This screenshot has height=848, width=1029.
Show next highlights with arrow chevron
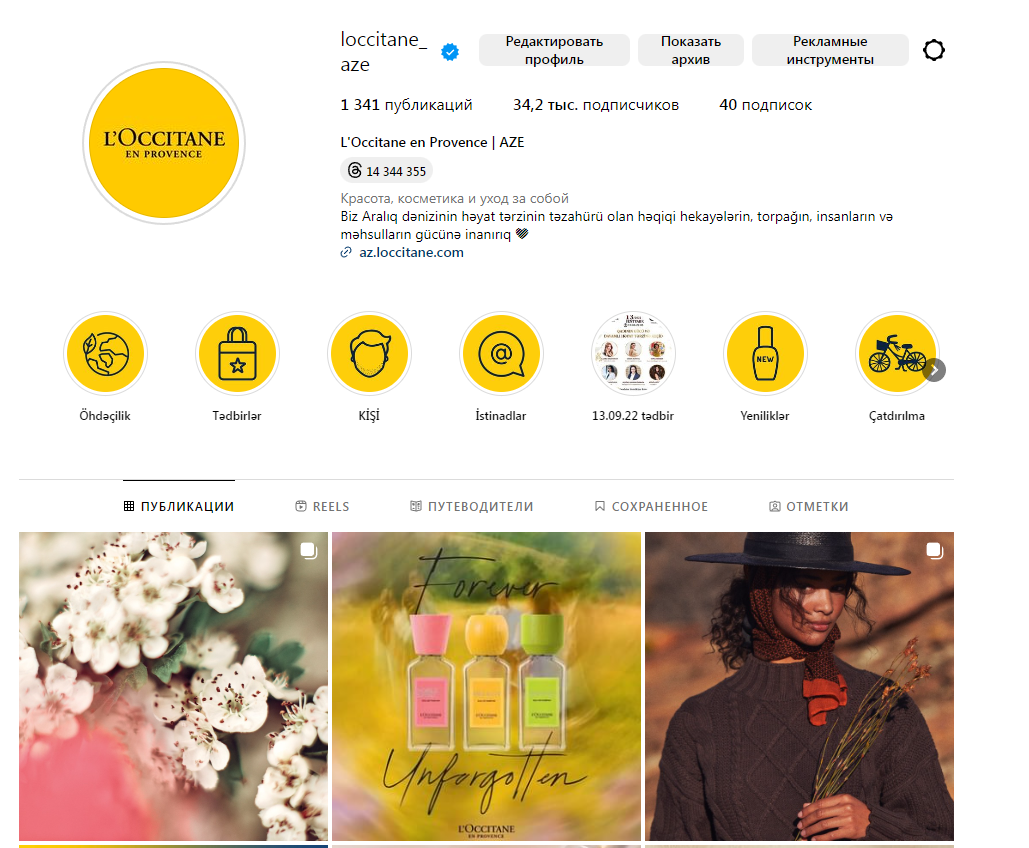(x=934, y=370)
